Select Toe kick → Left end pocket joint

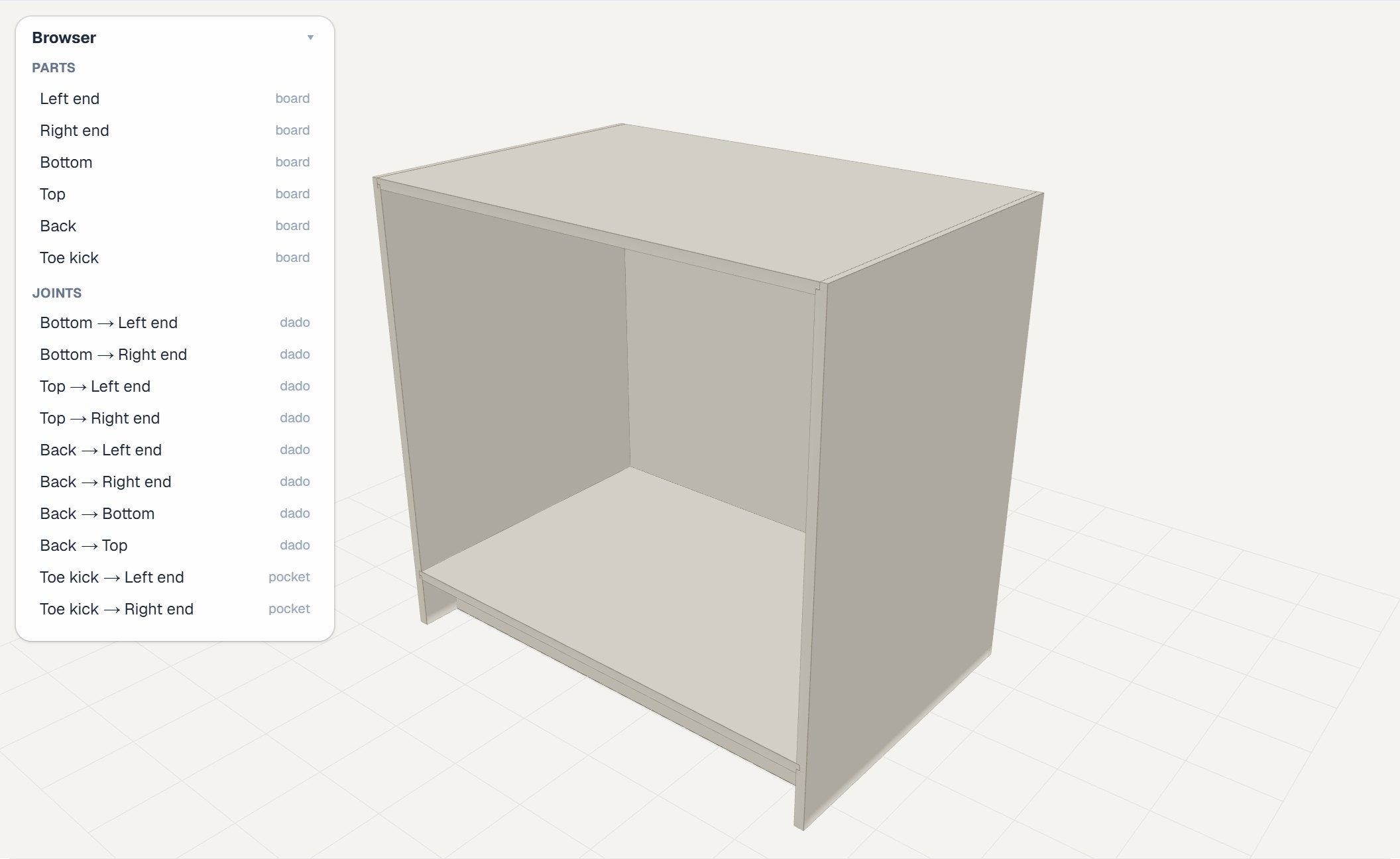(x=174, y=577)
